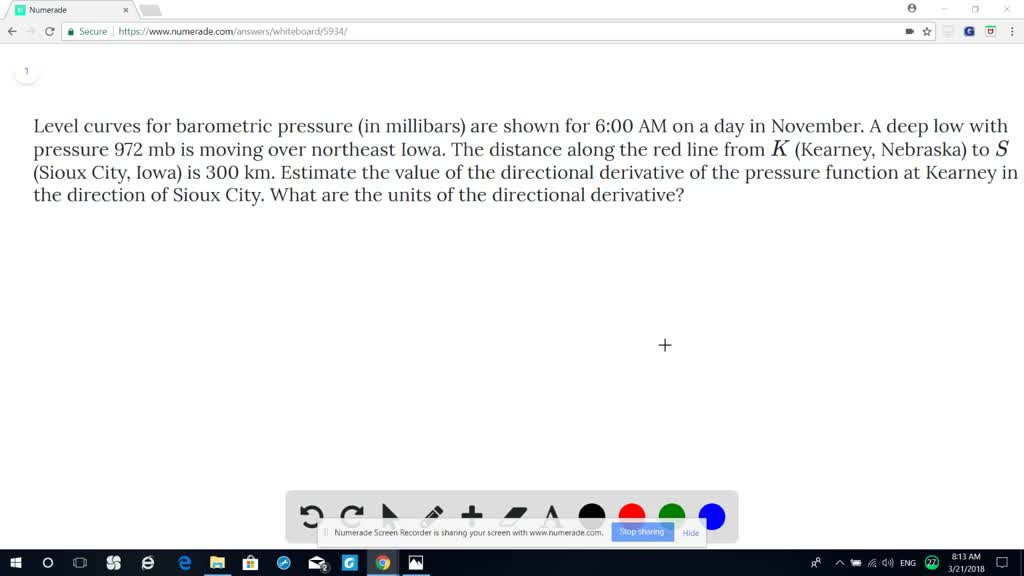Select the text A tool

[x=552, y=516]
